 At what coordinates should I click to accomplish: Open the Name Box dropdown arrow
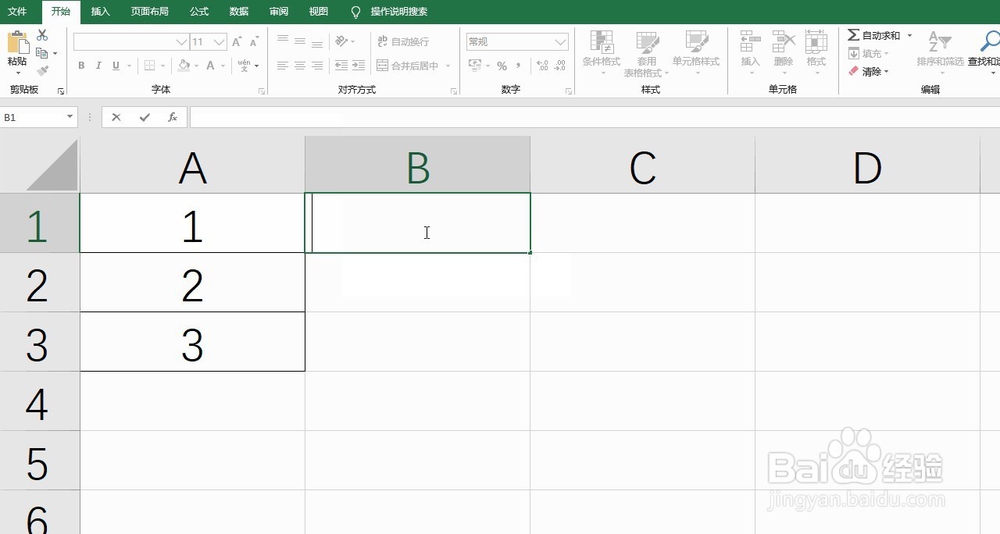click(x=70, y=117)
